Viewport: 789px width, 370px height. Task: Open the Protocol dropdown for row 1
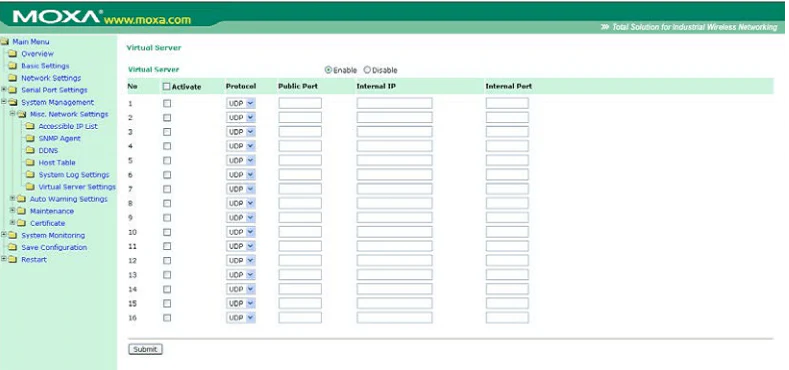coord(241,103)
